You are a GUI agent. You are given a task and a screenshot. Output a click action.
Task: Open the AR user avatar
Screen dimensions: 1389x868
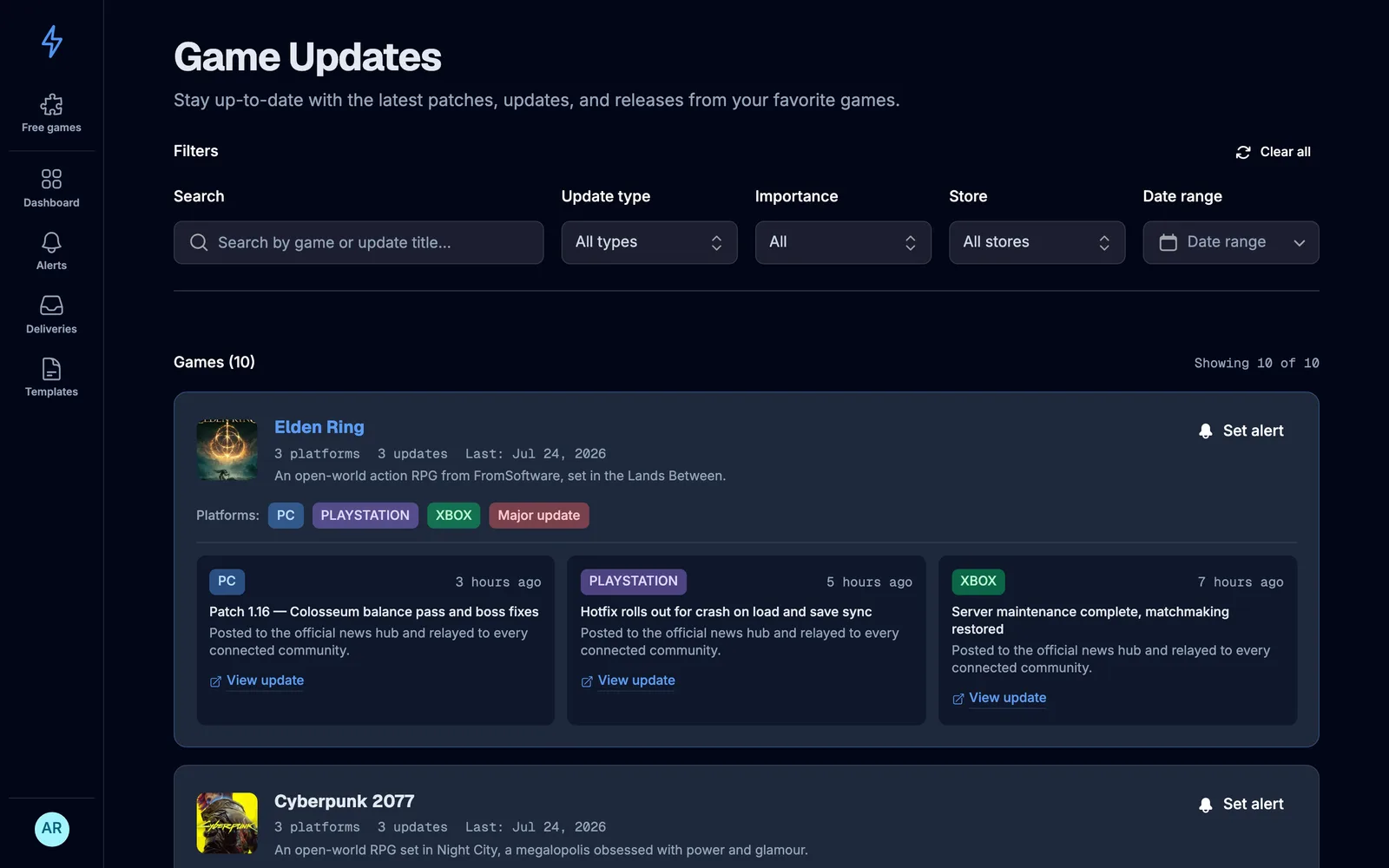coord(51,828)
